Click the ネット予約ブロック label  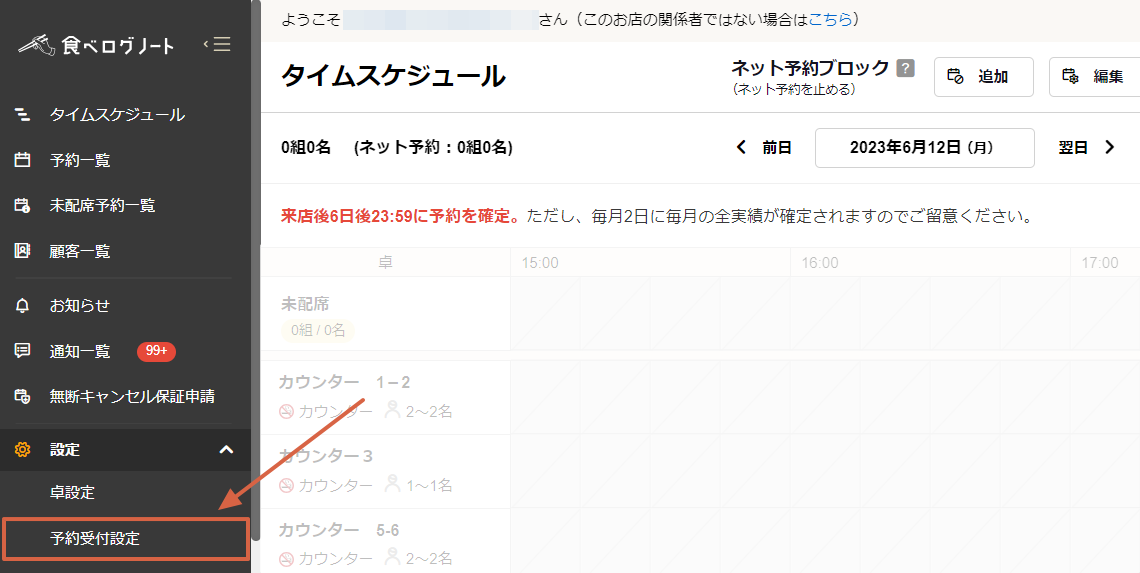pos(810,68)
